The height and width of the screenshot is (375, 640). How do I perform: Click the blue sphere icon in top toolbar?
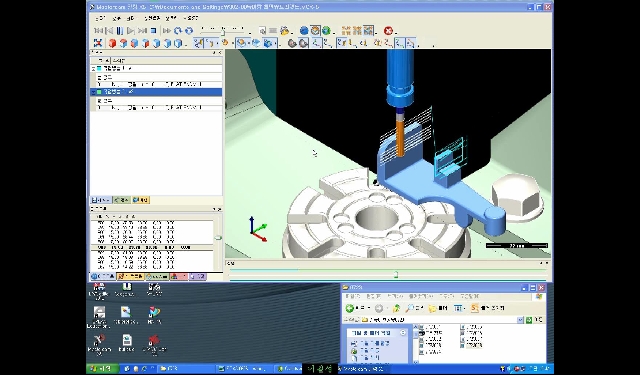pos(304,31)
